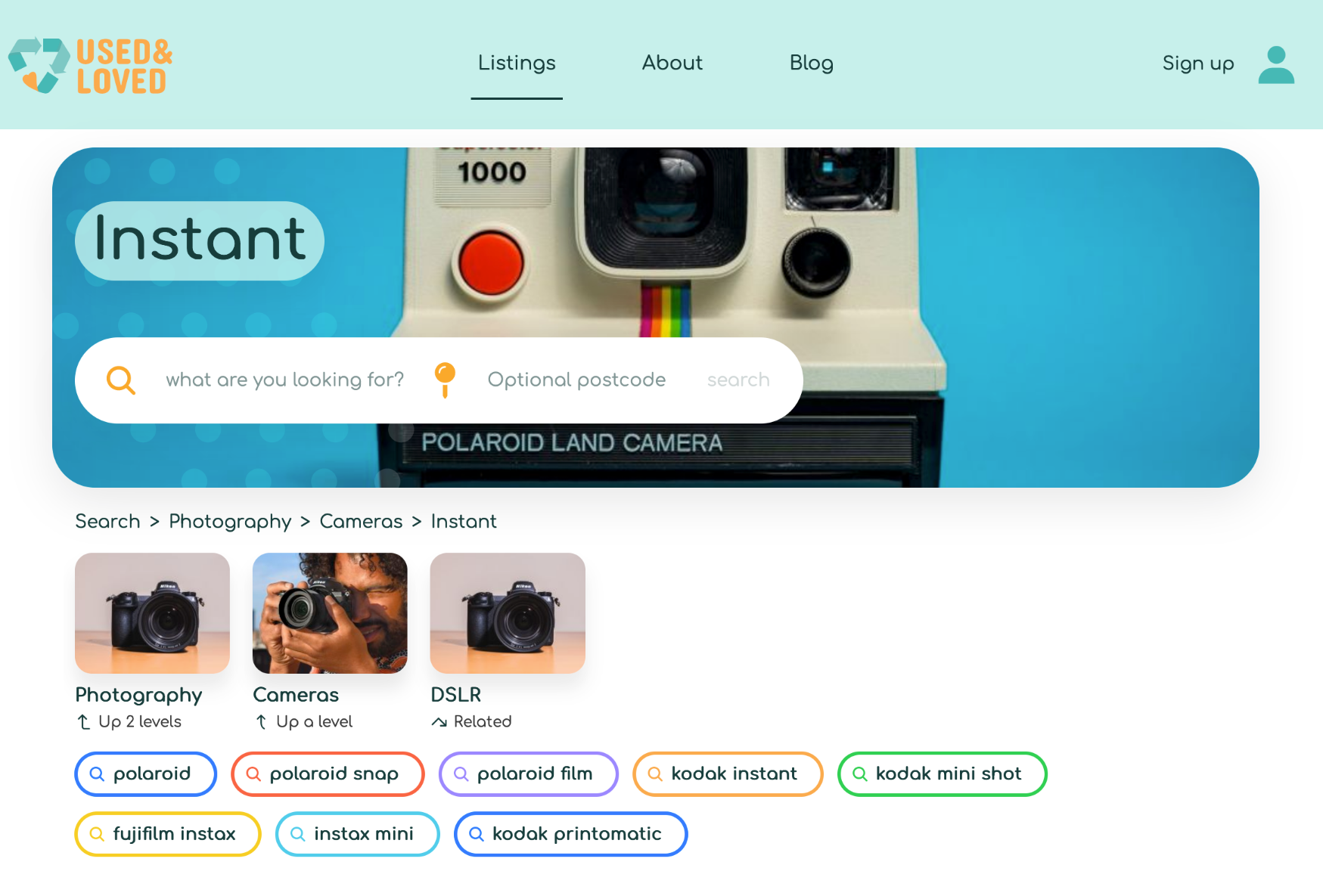Click the magnifier in kodak printomatic chip
This screenshot has height=896, width=1323.
click(477, 834)
